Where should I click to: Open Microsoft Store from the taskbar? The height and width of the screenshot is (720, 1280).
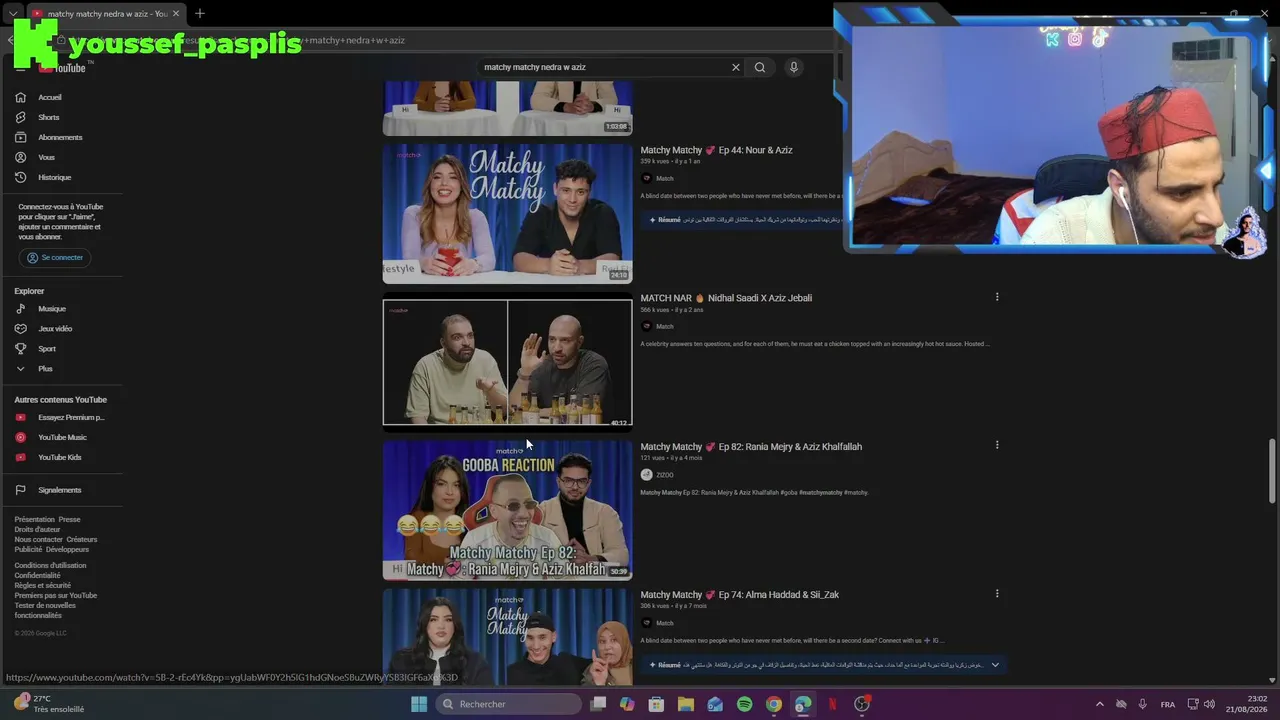coord(656,704)
